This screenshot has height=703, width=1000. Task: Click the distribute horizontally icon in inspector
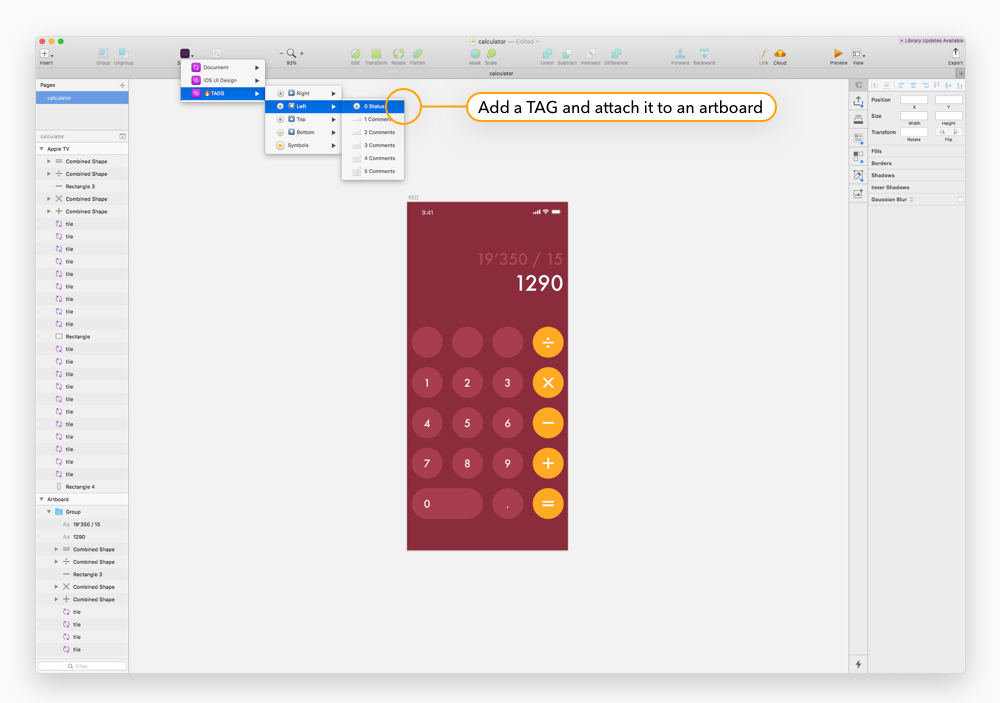click(x=874, y=85)
